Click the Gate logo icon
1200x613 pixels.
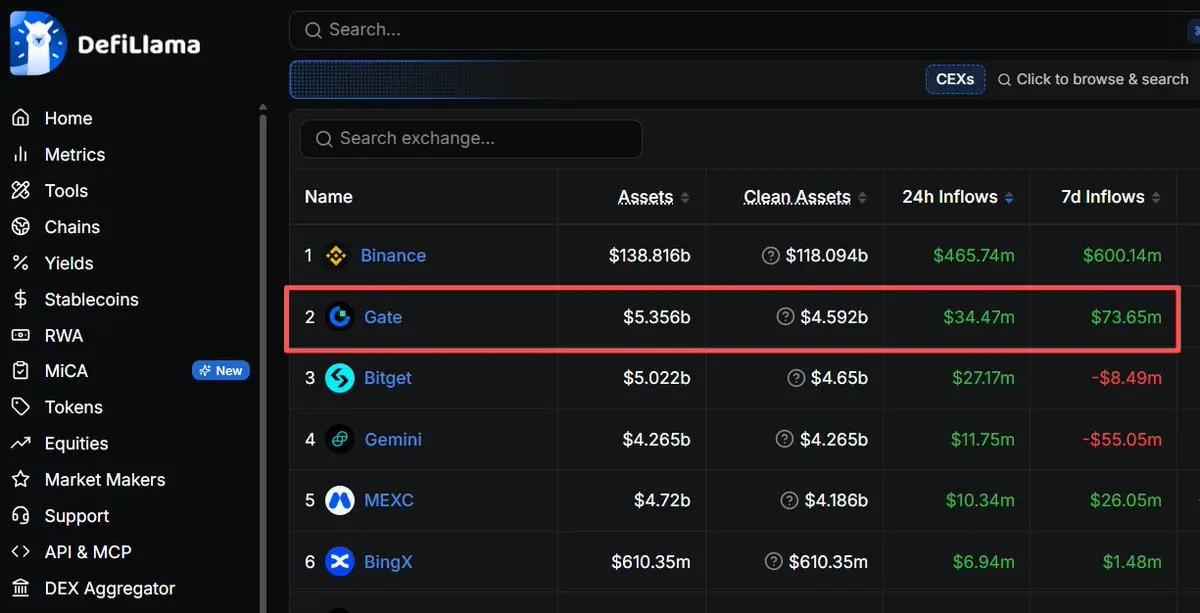(340, 317)
